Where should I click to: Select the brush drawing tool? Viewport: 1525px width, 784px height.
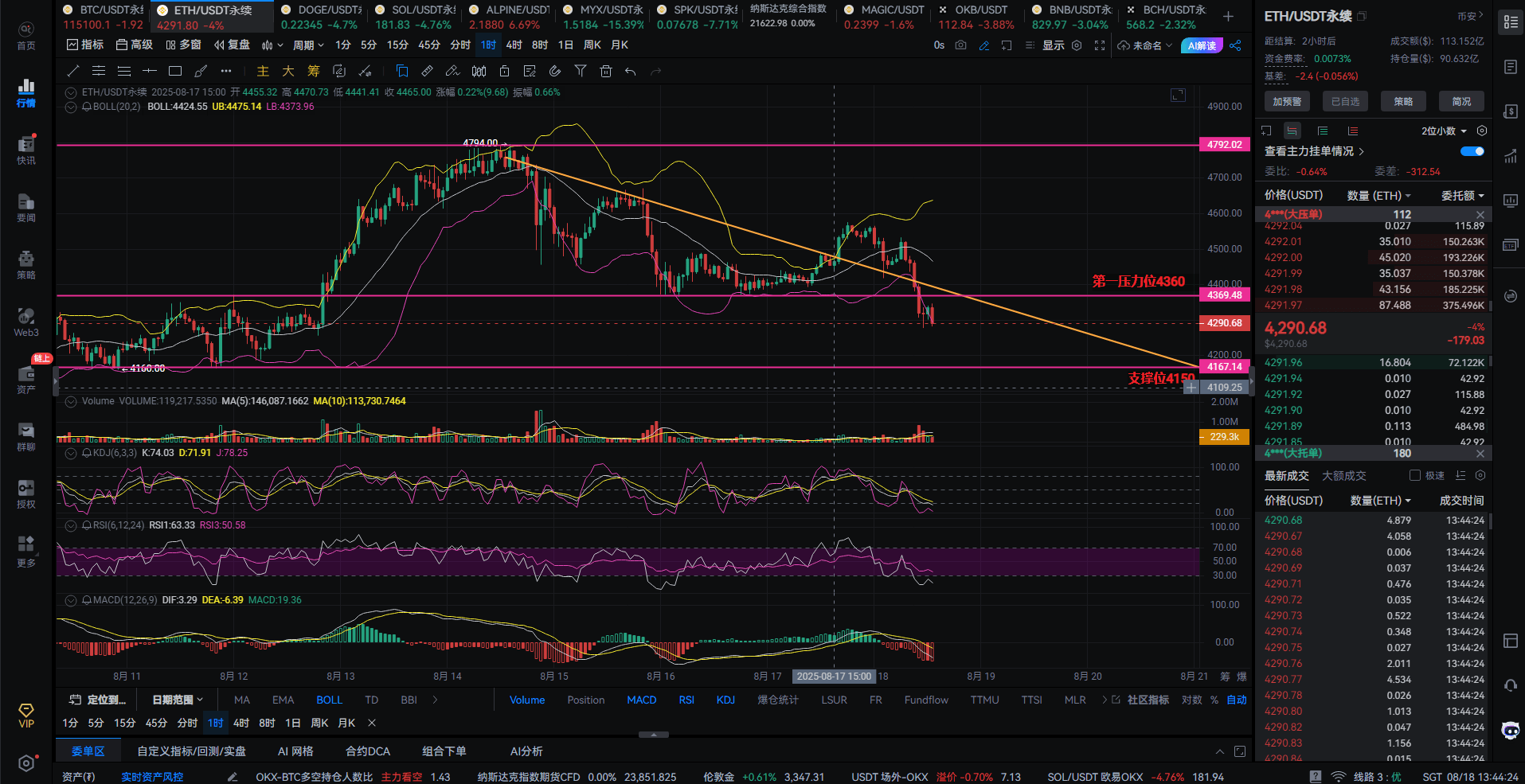(x=201, y=71)
